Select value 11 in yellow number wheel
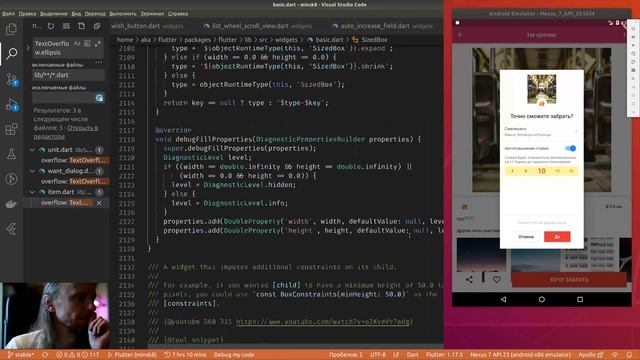Viewport: 640px width, 360px height. pyautogui.click(x=558, y=171)
